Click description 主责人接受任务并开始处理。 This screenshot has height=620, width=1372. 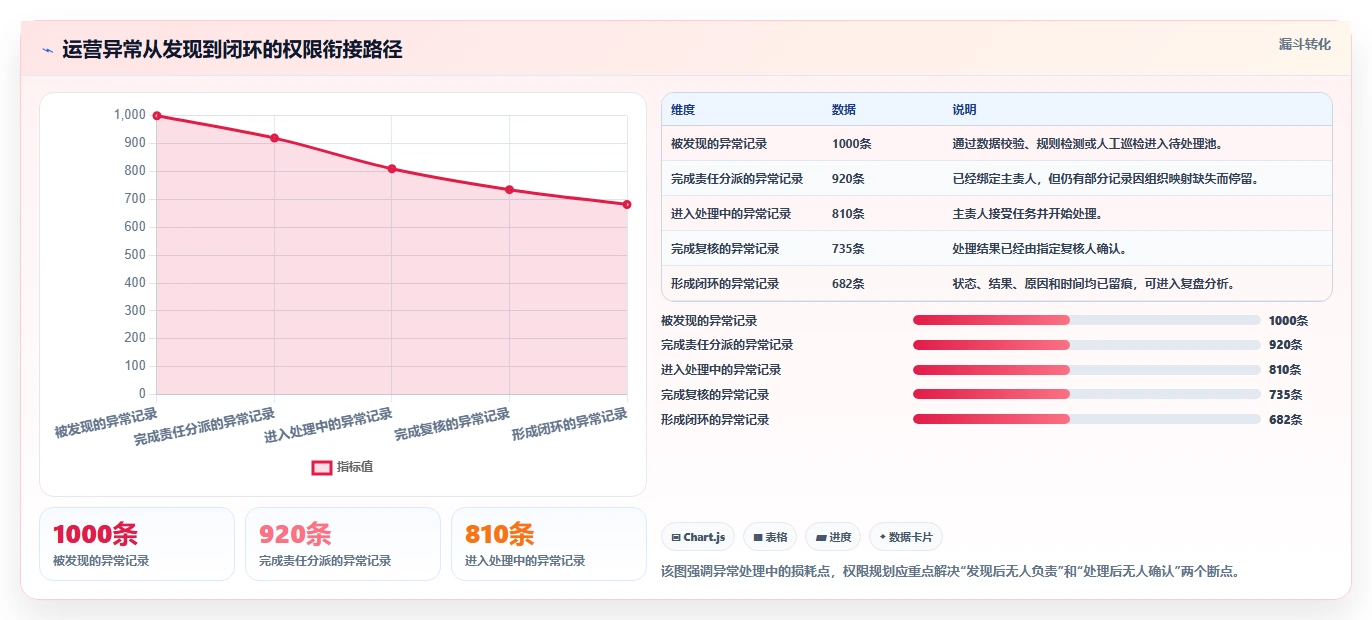click(x=1027, y=214)
